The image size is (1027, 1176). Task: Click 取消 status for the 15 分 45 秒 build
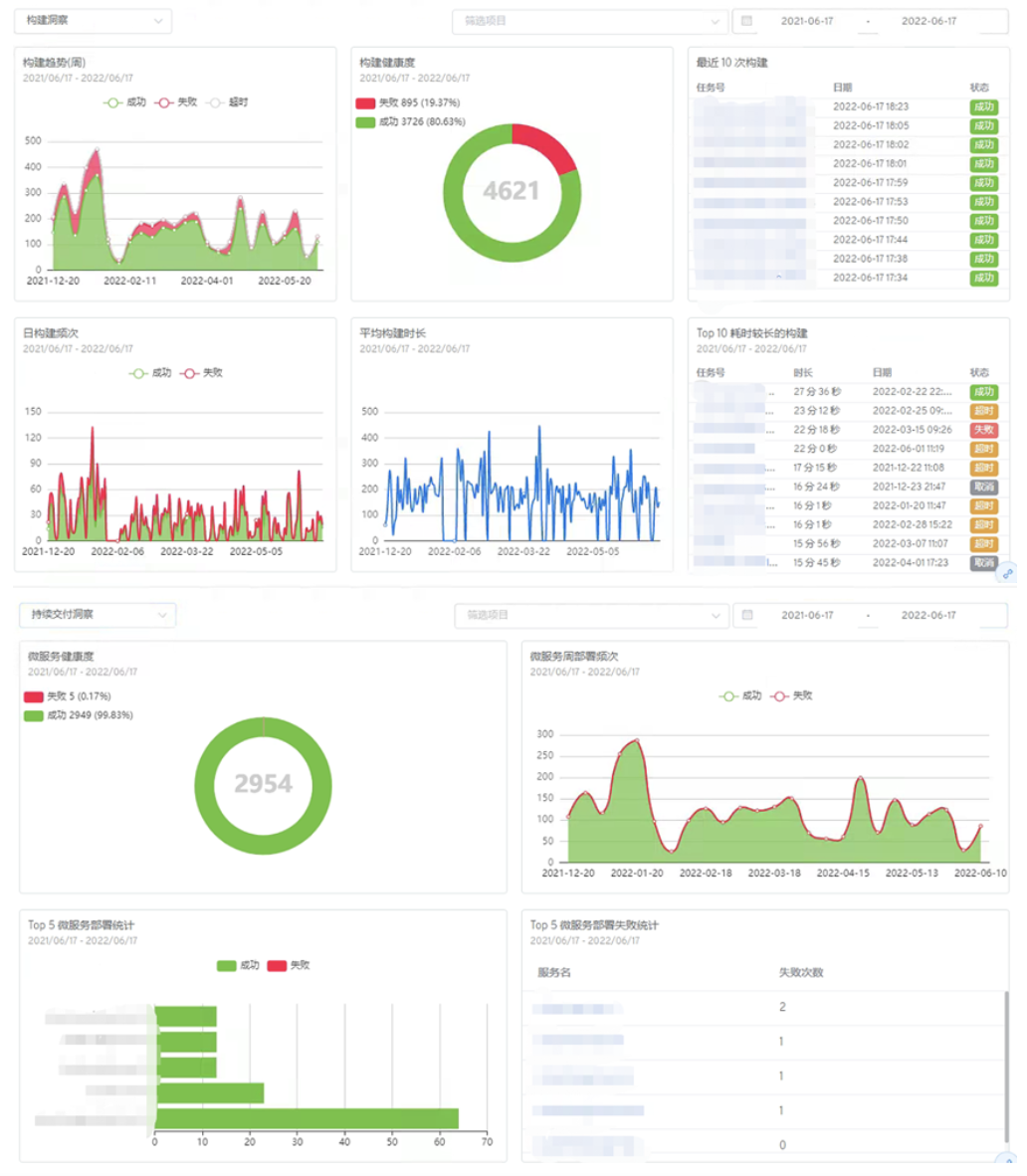(983, 562)
